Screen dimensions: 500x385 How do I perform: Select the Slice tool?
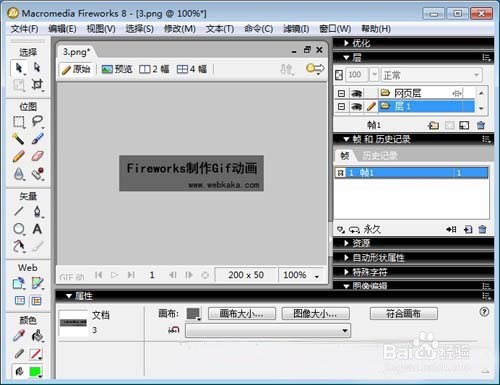tap(37, 283)
